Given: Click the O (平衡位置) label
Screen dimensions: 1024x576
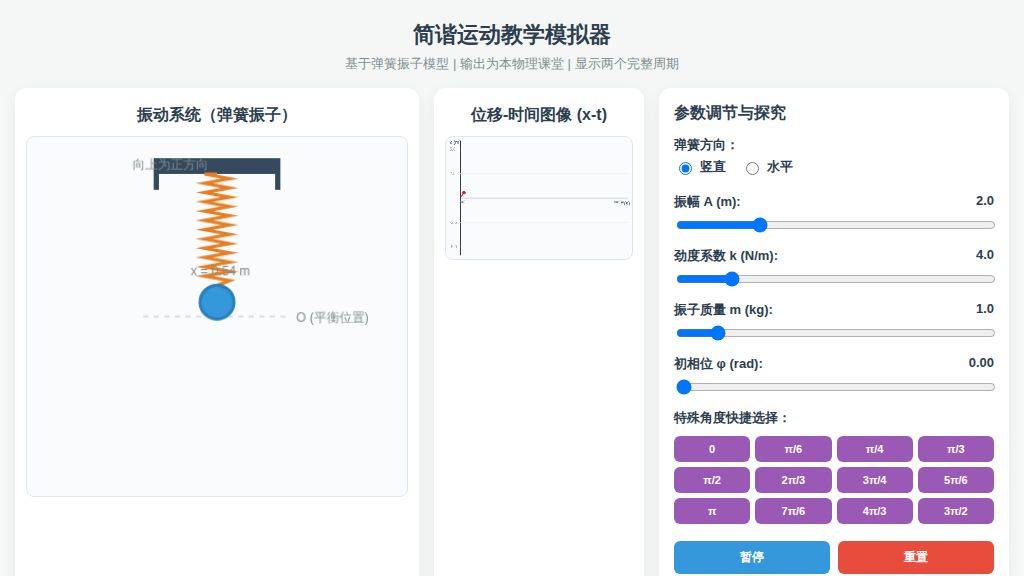Looking at the screenshot, I should coord(332,317).
